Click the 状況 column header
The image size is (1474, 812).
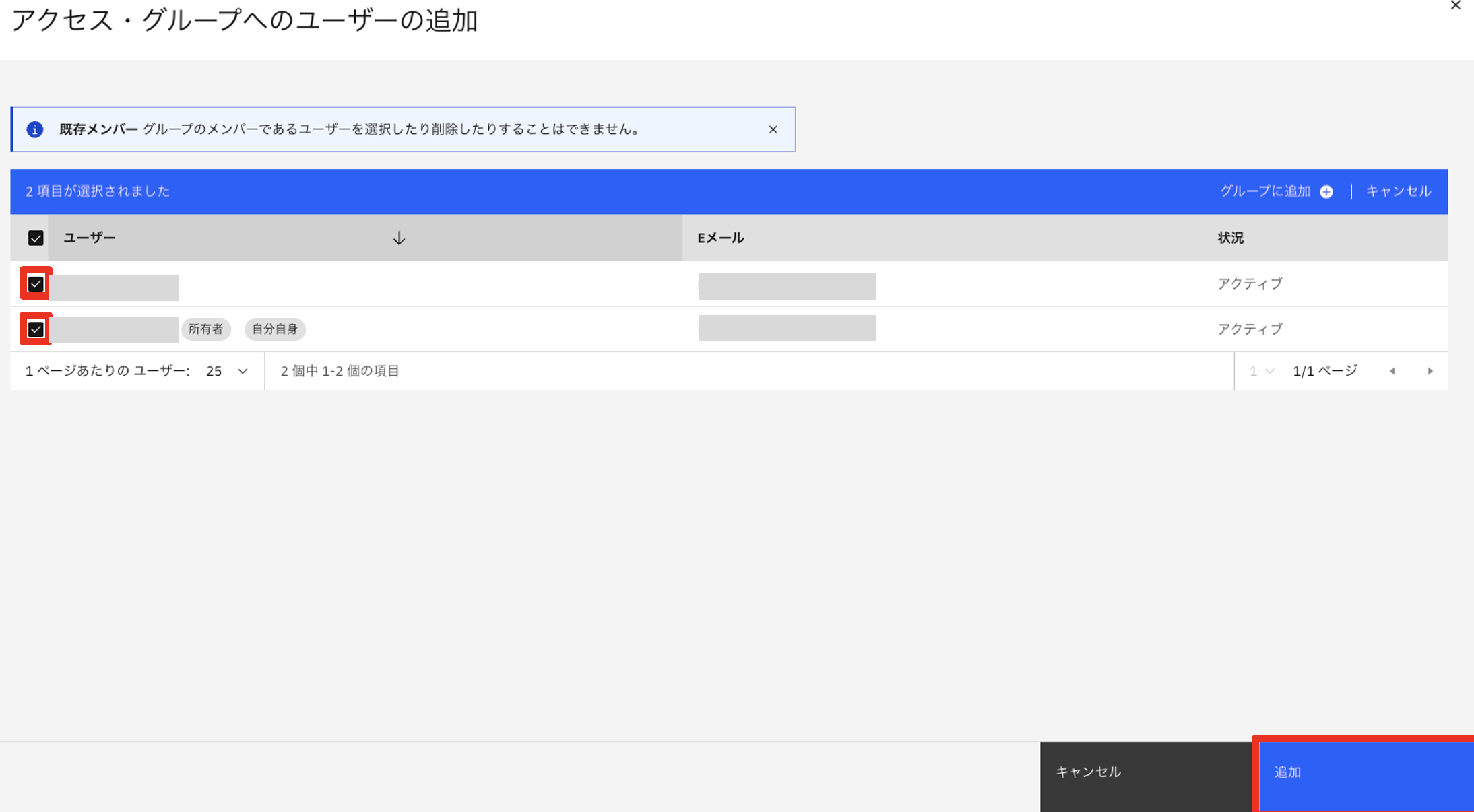(x=1230, y=238)
